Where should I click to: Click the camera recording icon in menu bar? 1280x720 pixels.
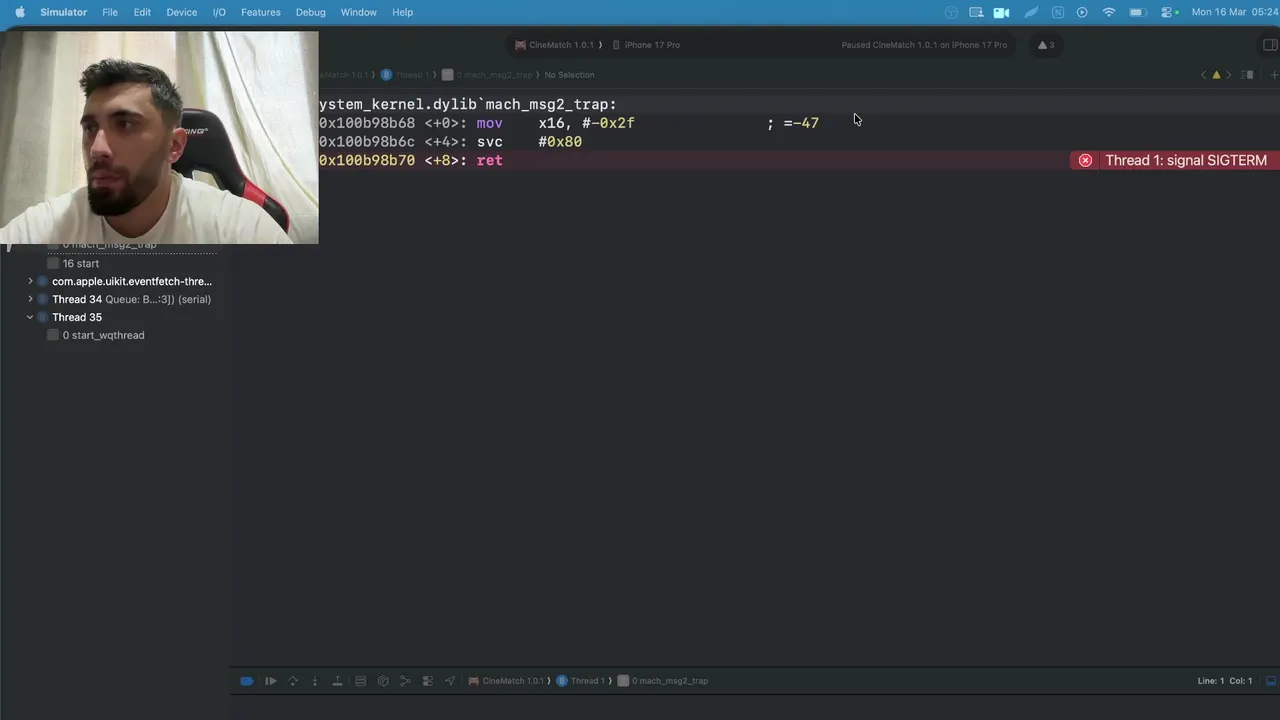[x=1001, y=12]
